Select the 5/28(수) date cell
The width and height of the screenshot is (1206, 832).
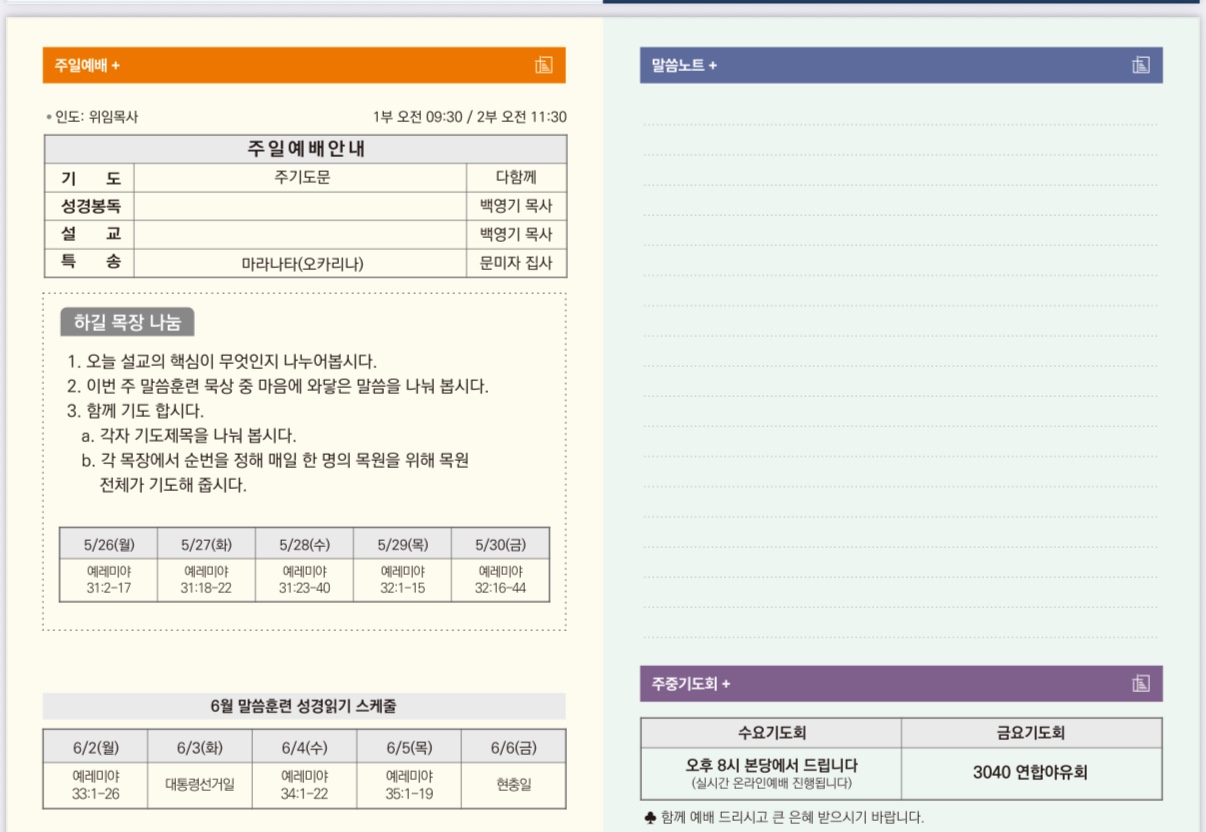[304, 544]
